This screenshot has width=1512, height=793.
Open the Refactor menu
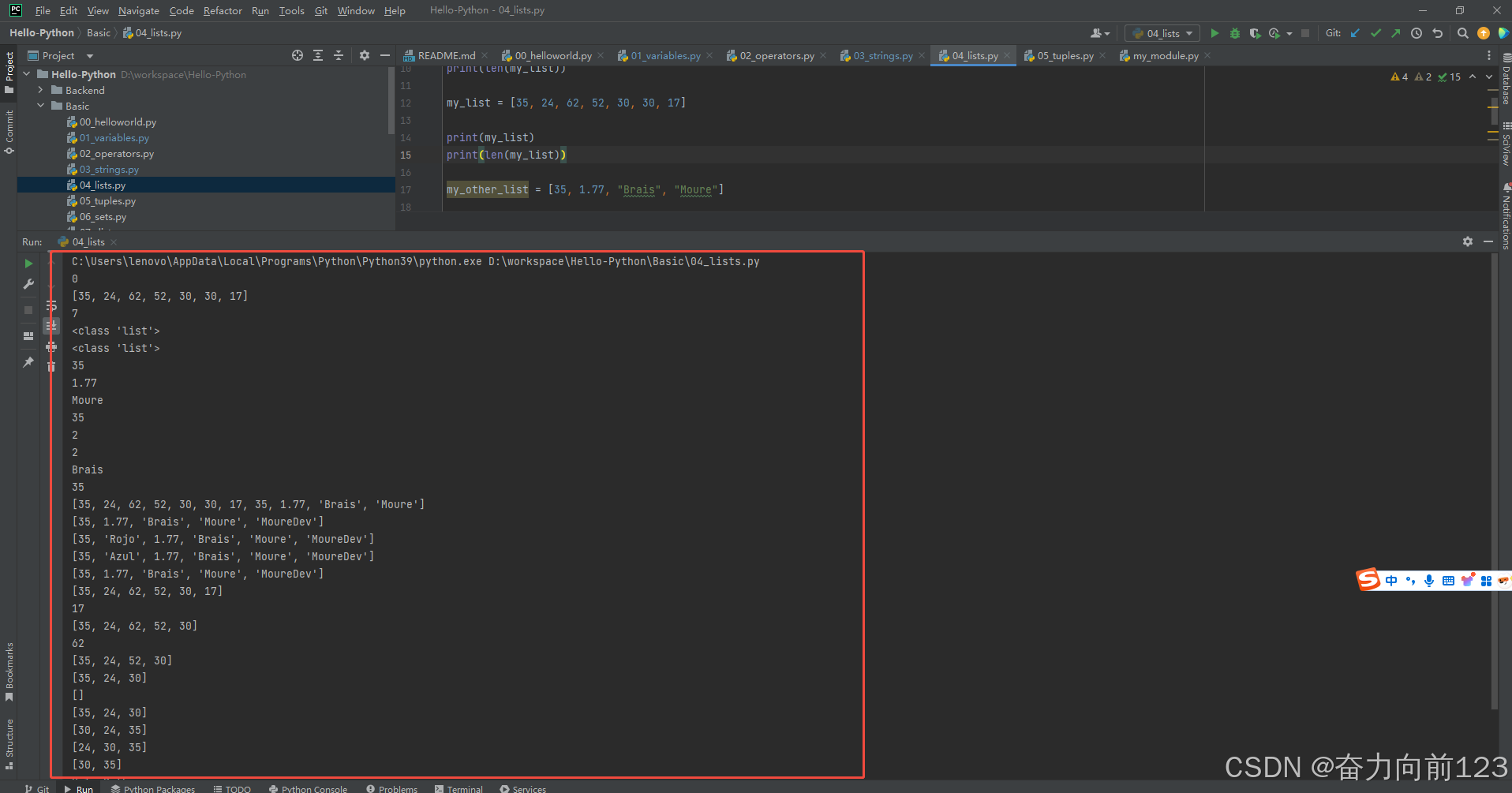tap(223, 10)
